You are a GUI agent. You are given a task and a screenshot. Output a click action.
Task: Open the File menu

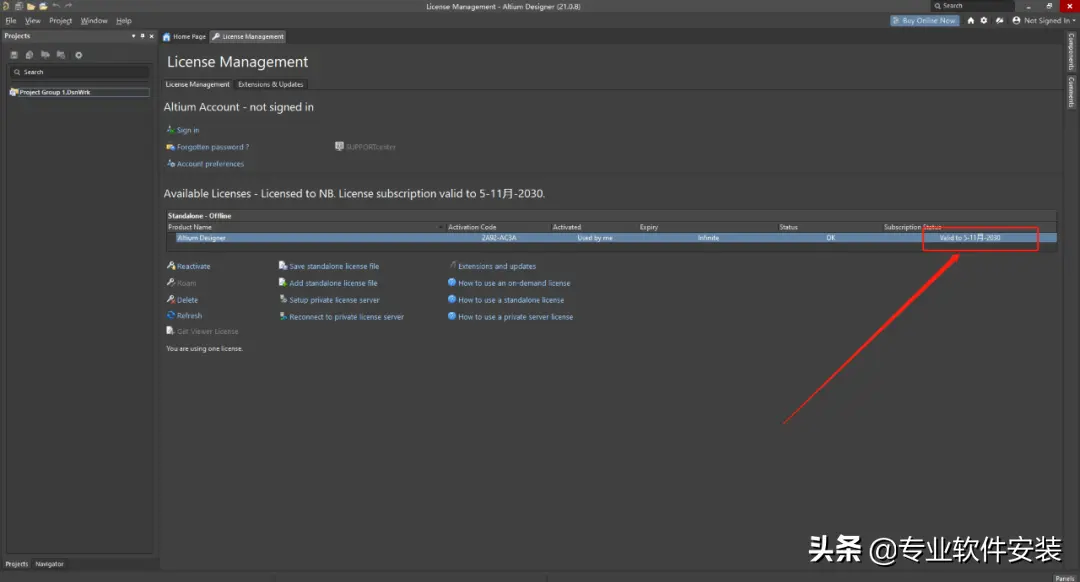[x=11, y=21]
